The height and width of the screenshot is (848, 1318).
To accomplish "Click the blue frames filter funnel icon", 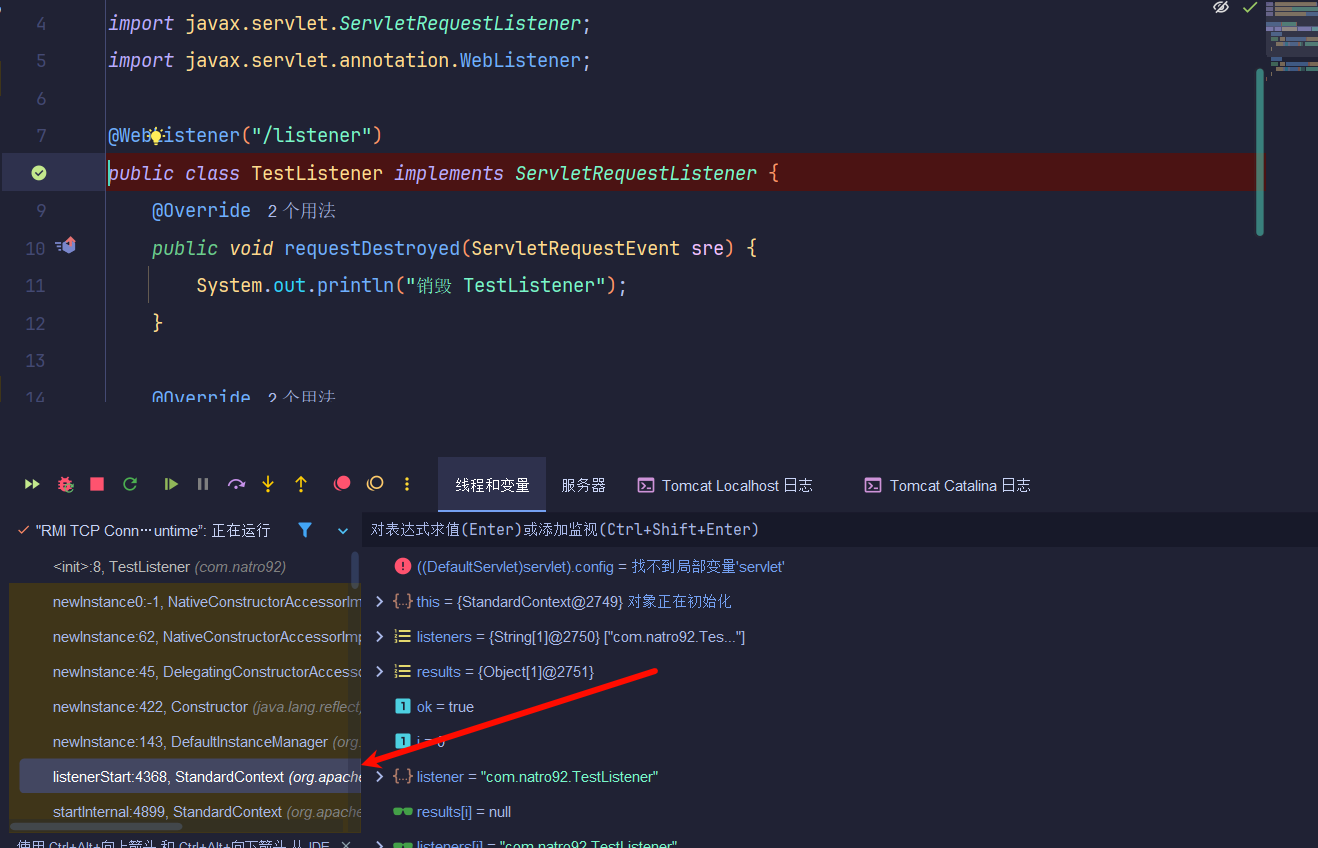I will tap(305, 530).
